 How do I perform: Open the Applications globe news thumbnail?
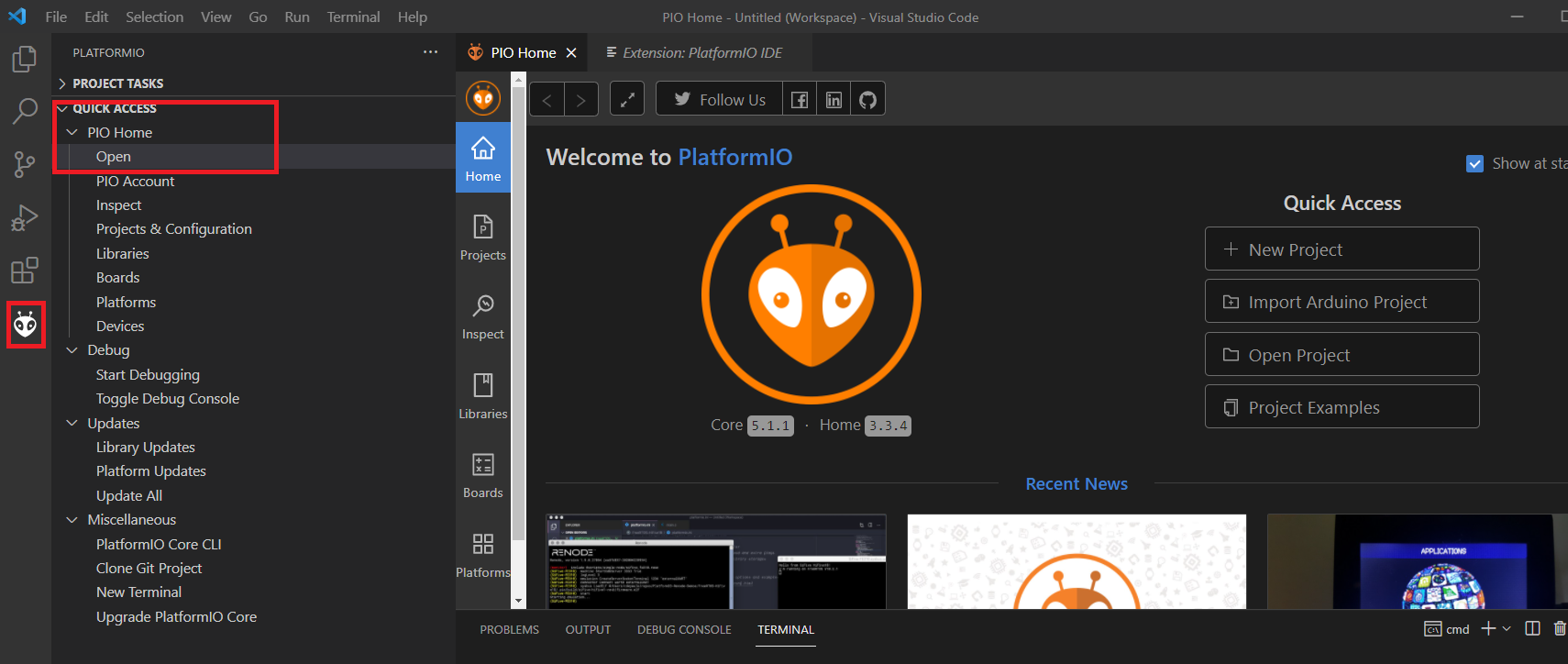(x=1418, y=561)
